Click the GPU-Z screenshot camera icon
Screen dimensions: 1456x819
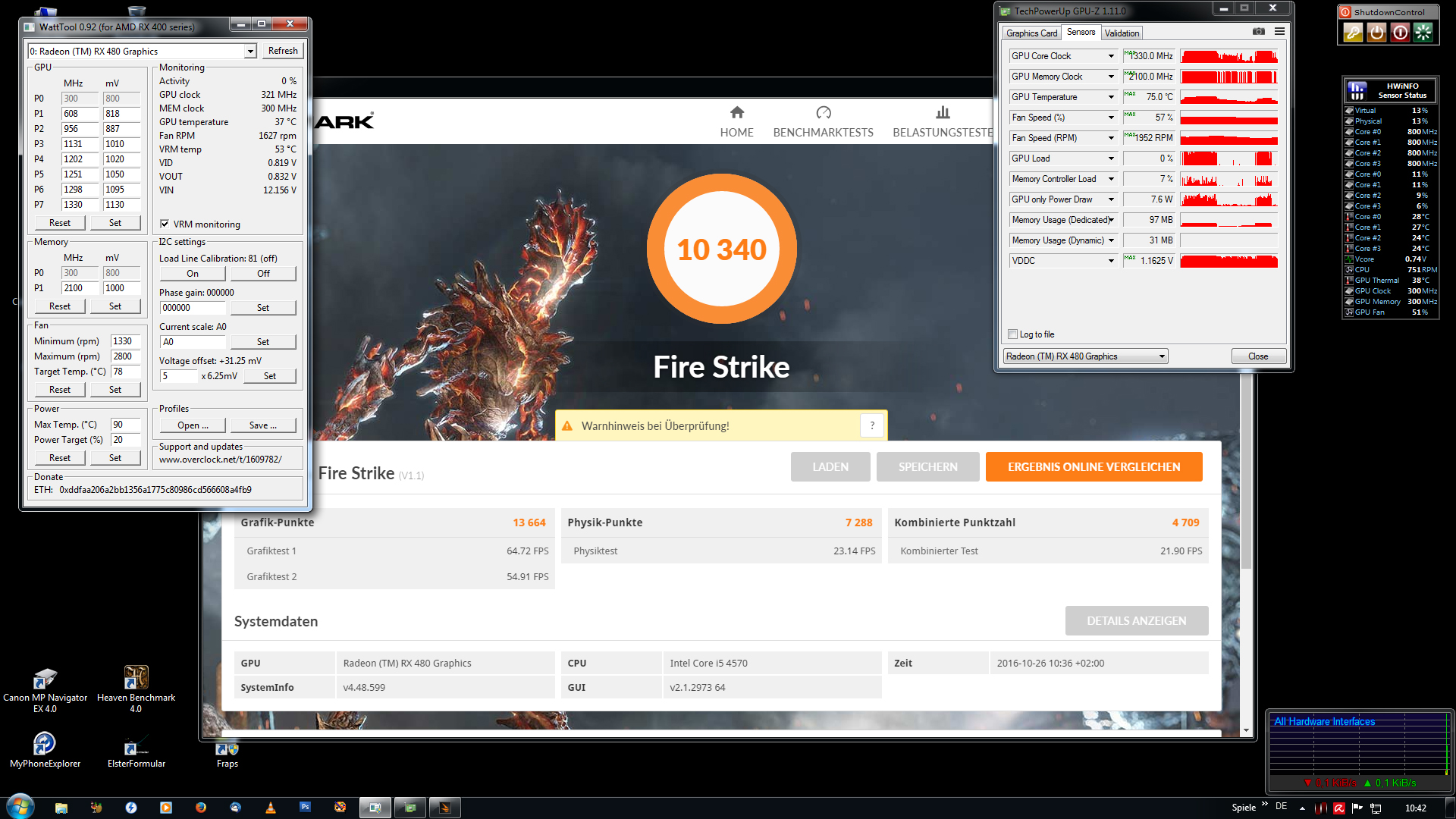click(1259, 32)
